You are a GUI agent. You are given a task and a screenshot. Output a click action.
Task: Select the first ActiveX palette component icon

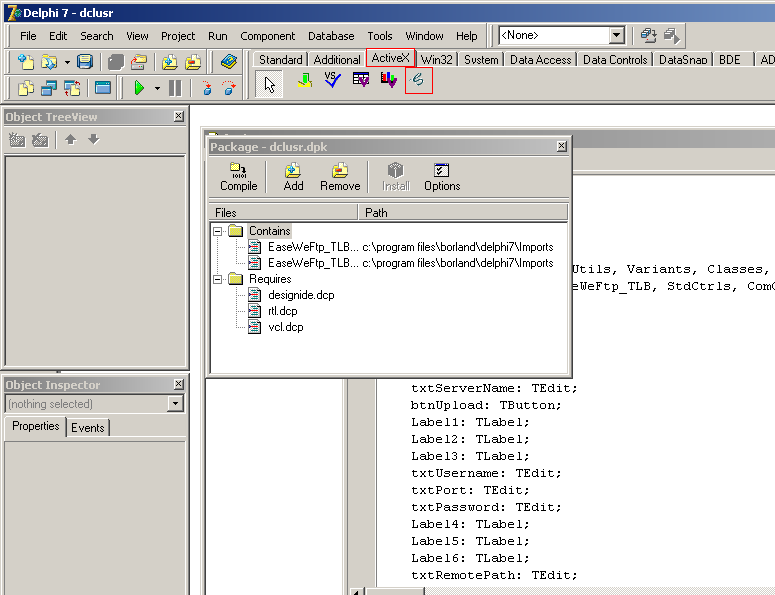305,80
